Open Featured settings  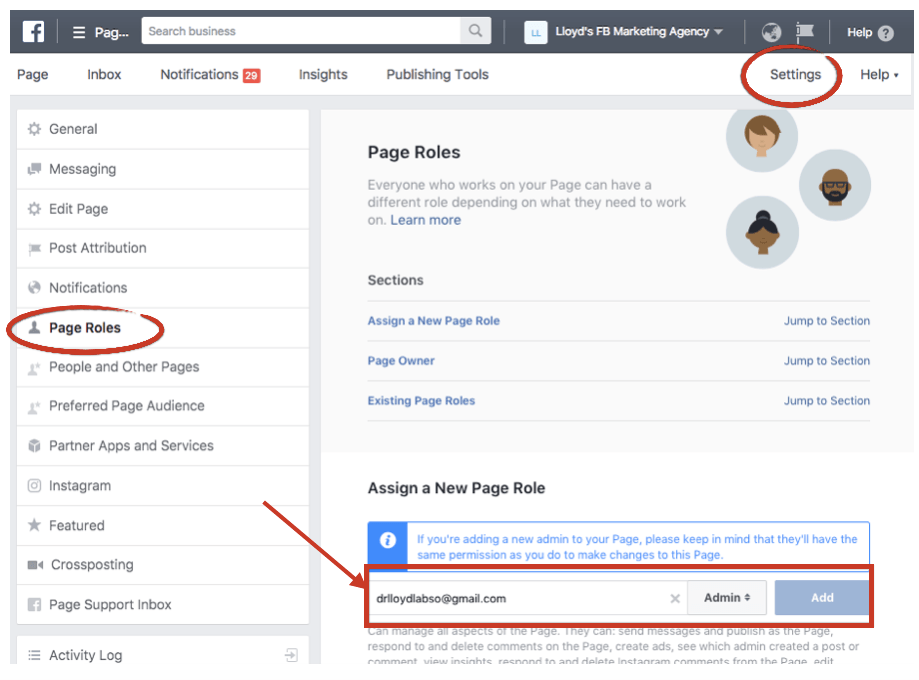(163, 525)
